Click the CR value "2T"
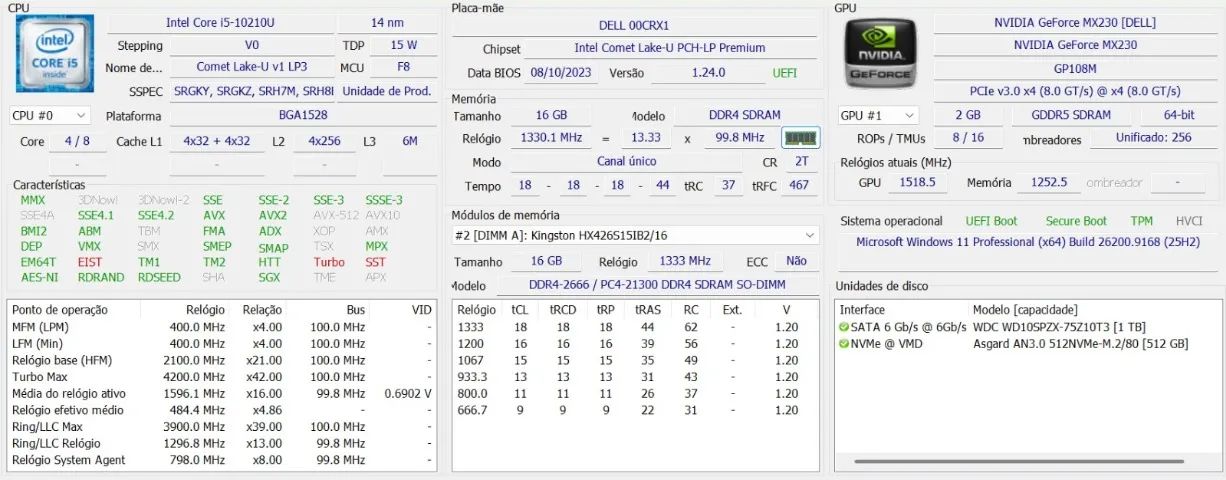1226x480 pixels. [802, 162]
